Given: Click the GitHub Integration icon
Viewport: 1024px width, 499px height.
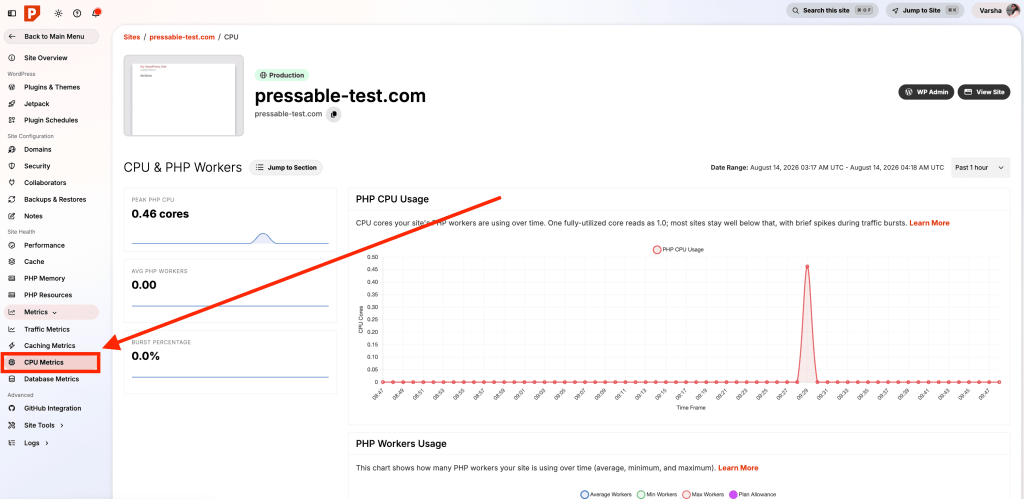Looking at the screenshot, I should coord(12,409).
